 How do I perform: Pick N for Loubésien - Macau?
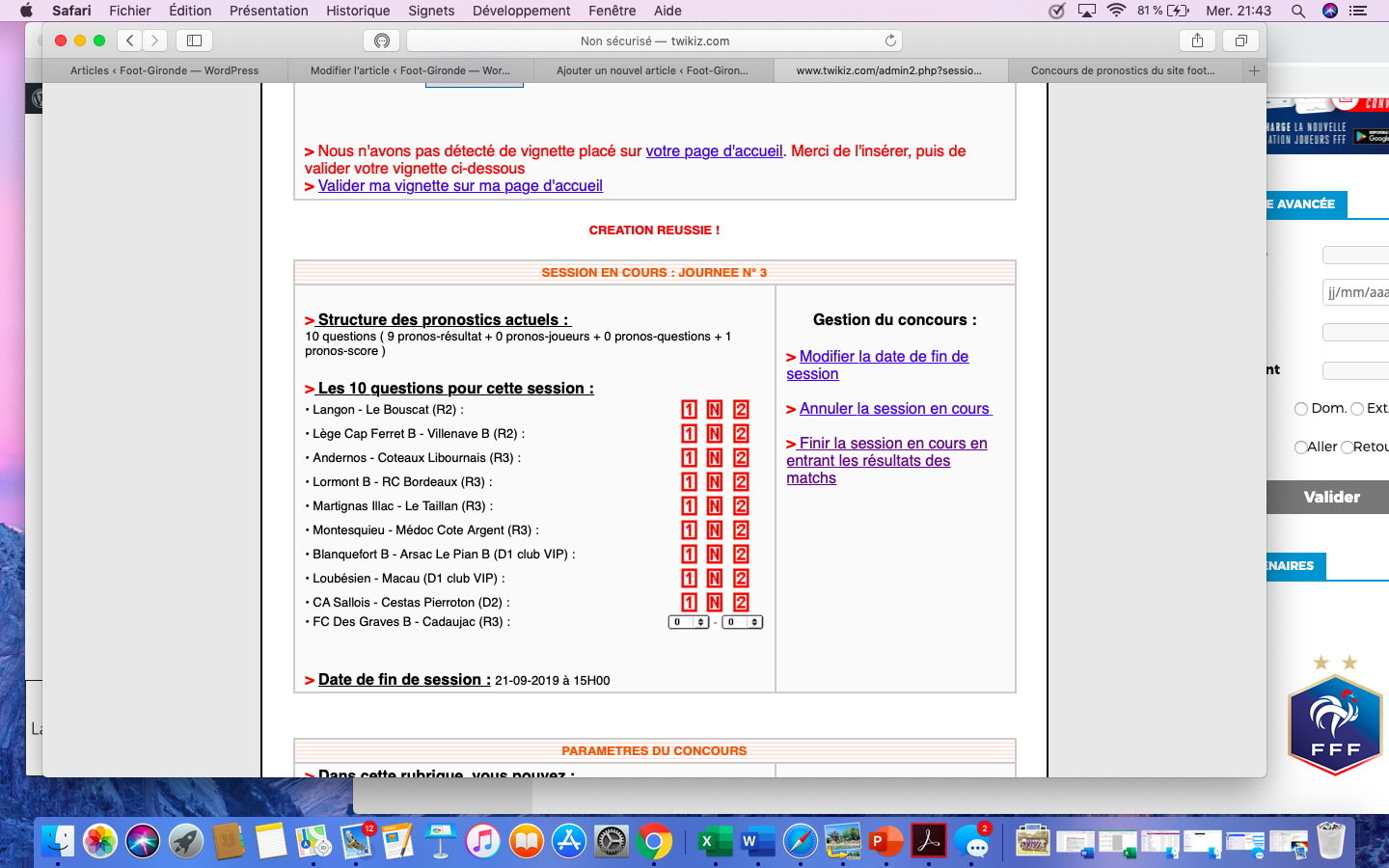(x=715, y=579)
